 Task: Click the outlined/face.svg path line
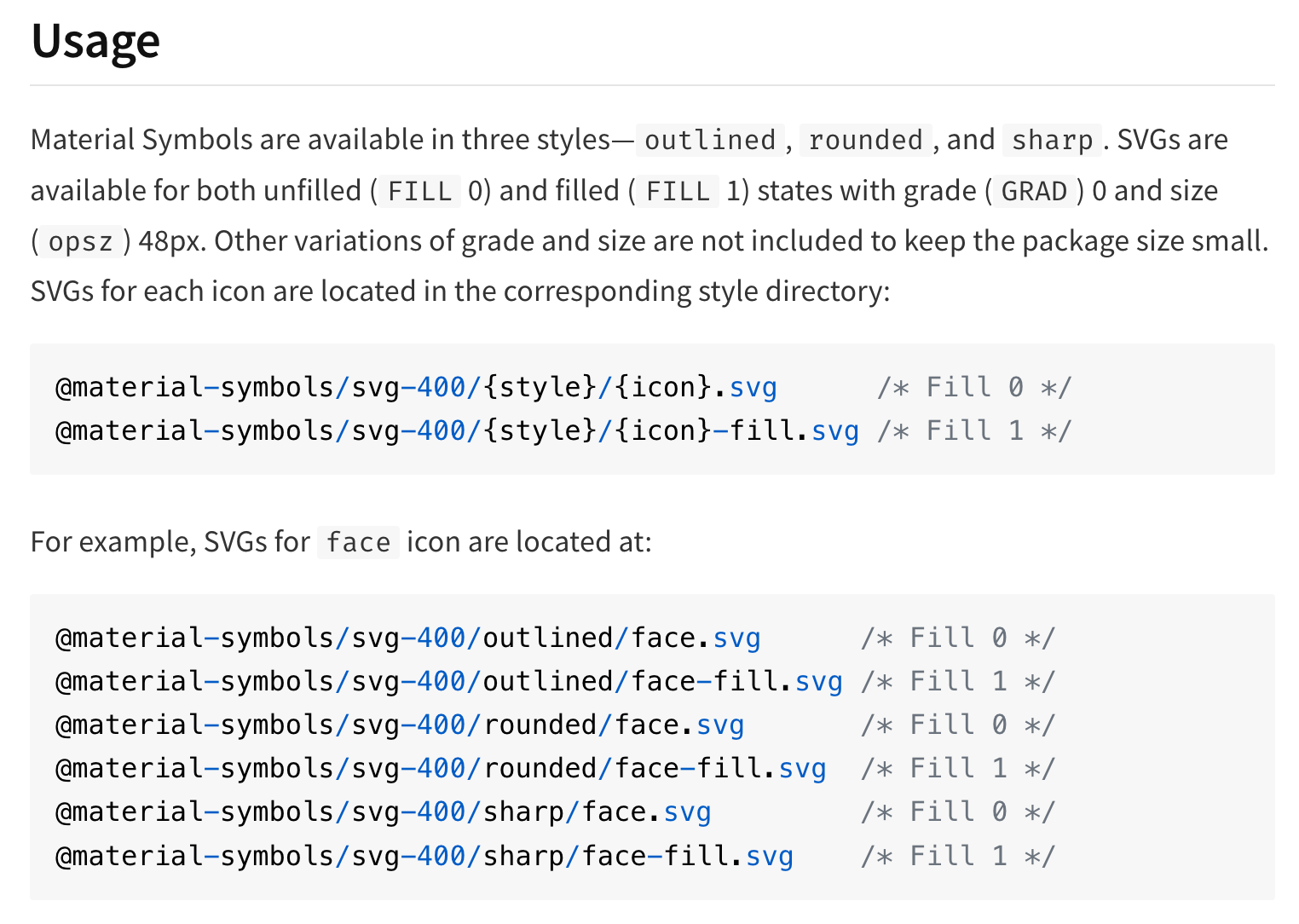(x=407, y=638)
